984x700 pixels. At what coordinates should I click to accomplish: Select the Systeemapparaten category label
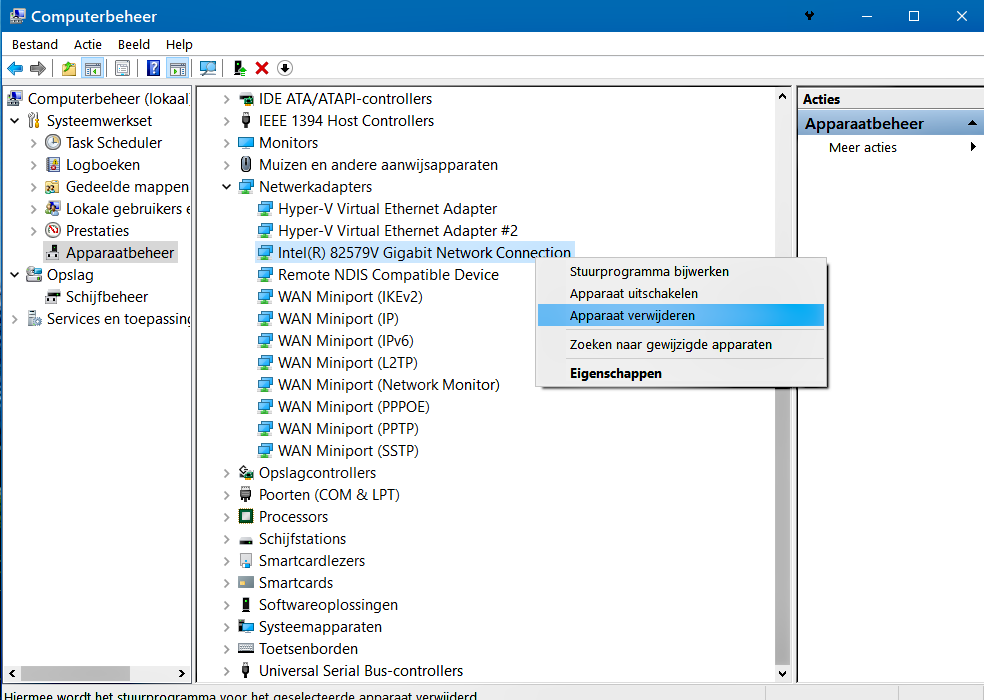(320, 627)
